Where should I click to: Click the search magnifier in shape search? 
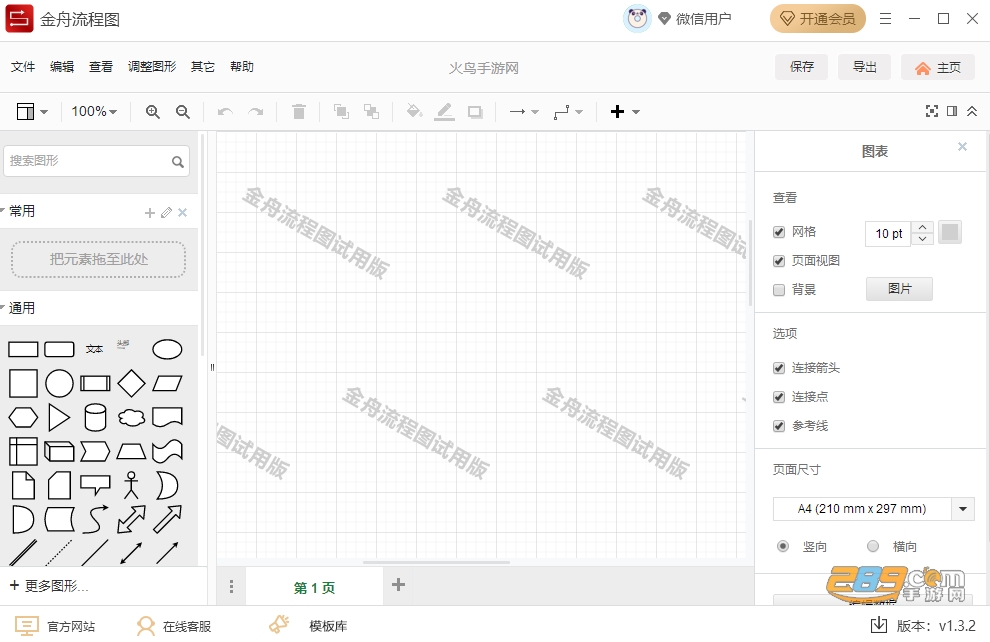click(x=178, y=162)
